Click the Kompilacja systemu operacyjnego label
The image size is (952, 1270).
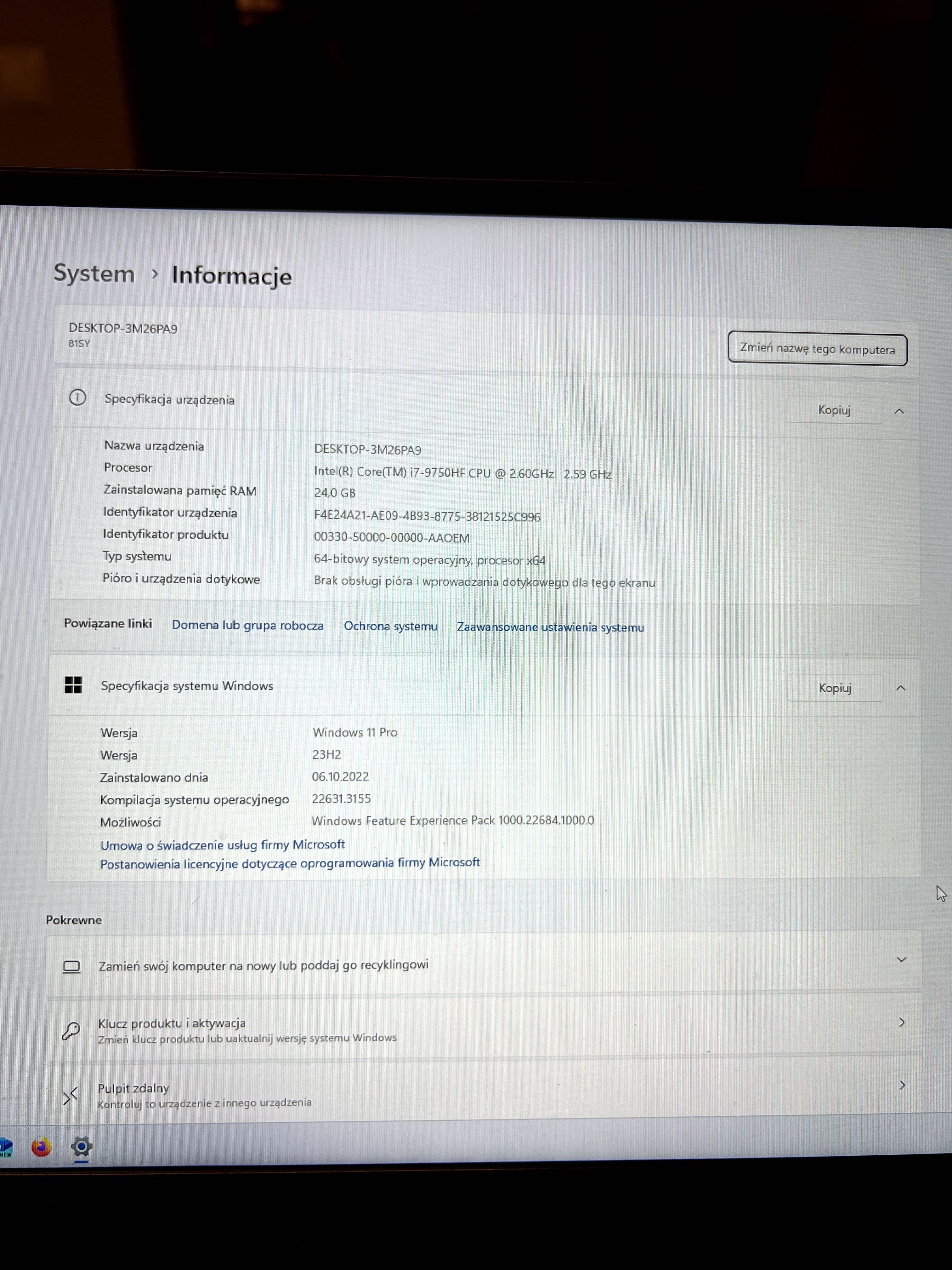tap(195, 800)
